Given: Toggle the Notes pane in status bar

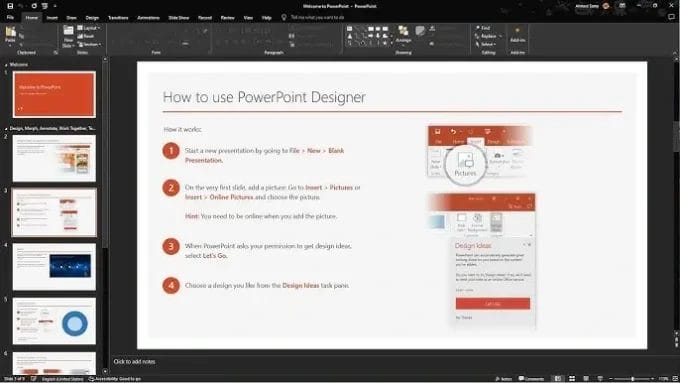Looking at the screenshot, I should (503, 379).
